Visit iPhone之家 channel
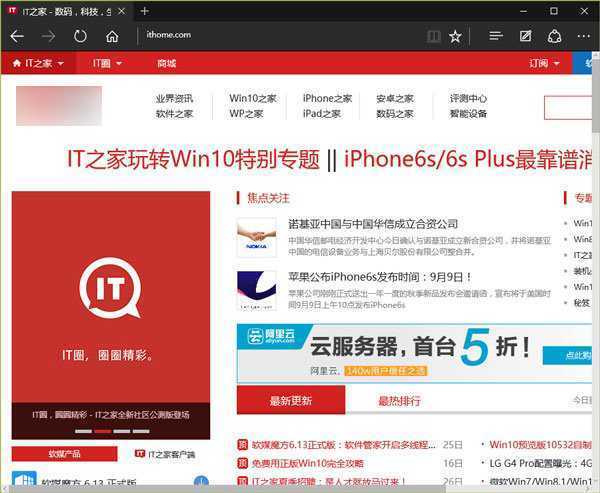Image resolution: width=600 pixels, height=493 pixels. 327,98
